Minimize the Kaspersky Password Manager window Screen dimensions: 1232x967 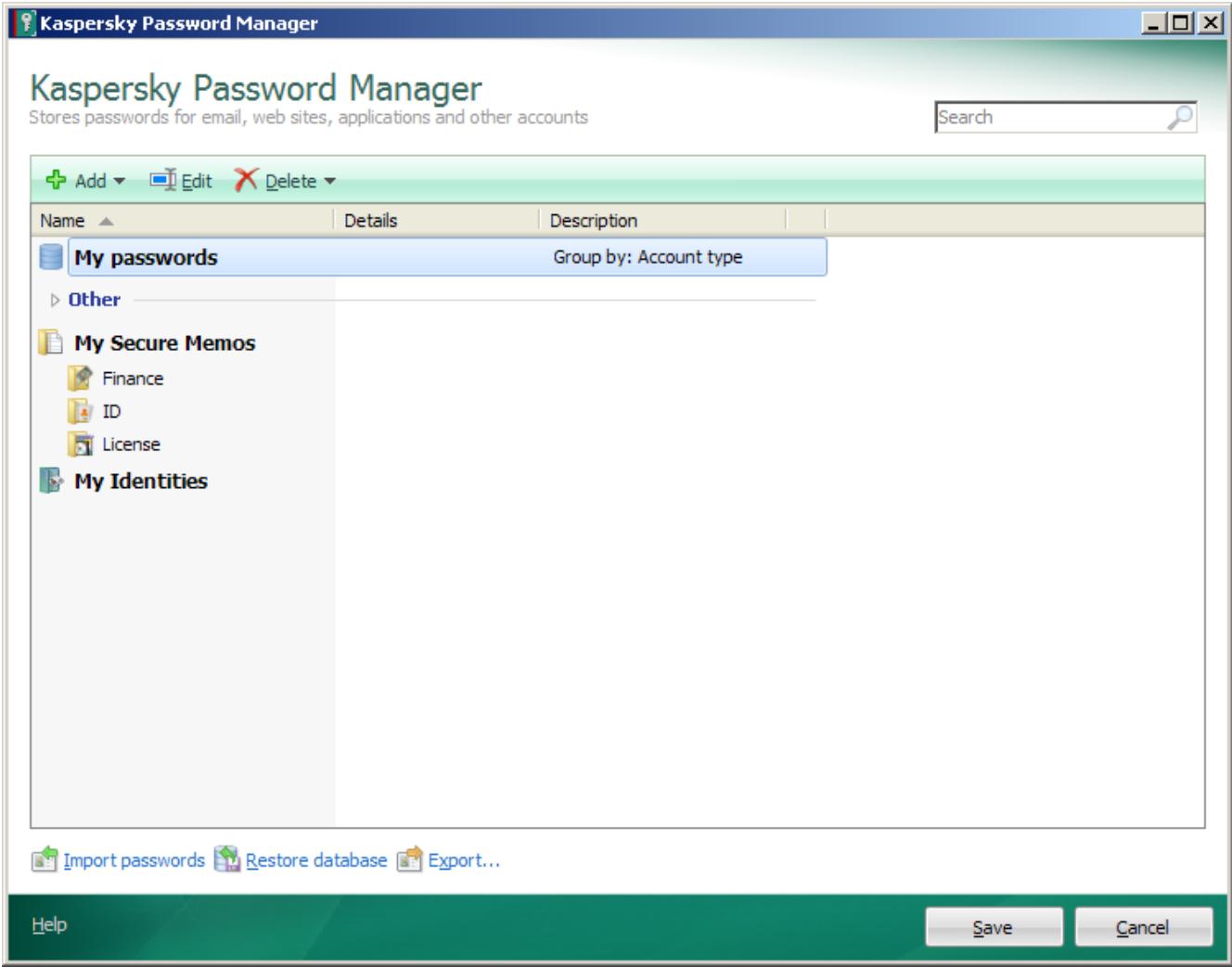(1155, 22)
